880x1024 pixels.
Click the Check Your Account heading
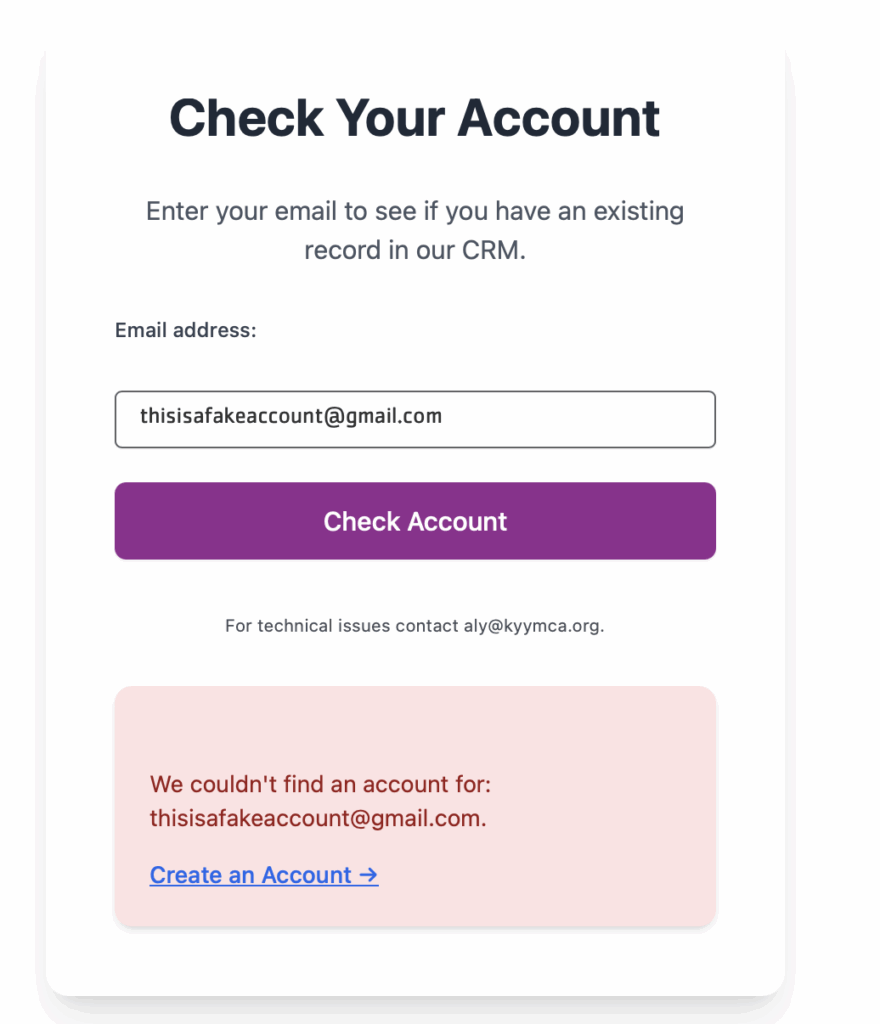click(415, 118)
